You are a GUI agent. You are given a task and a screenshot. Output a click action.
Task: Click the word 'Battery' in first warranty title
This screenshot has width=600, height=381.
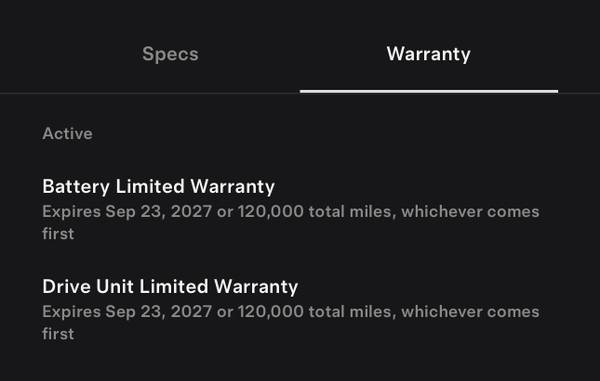pyautogui.click(x=76, y=187)
